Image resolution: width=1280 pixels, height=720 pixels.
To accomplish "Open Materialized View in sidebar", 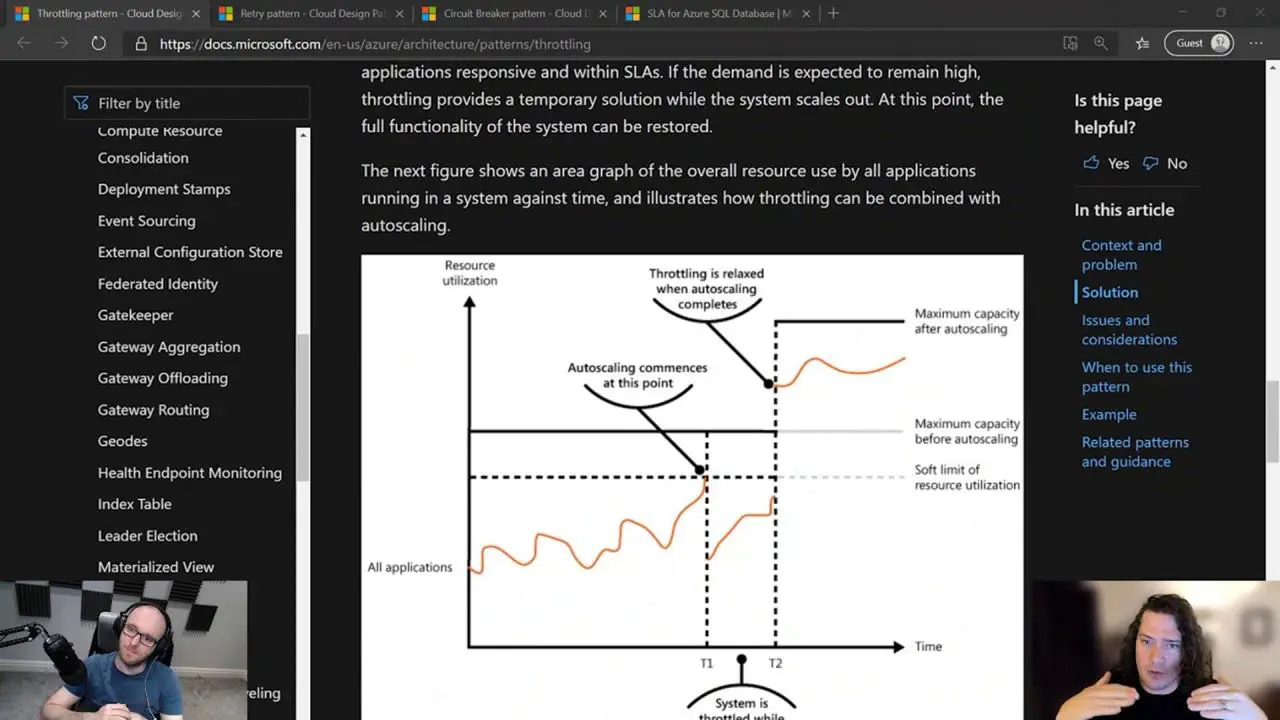I will (156, 567).
